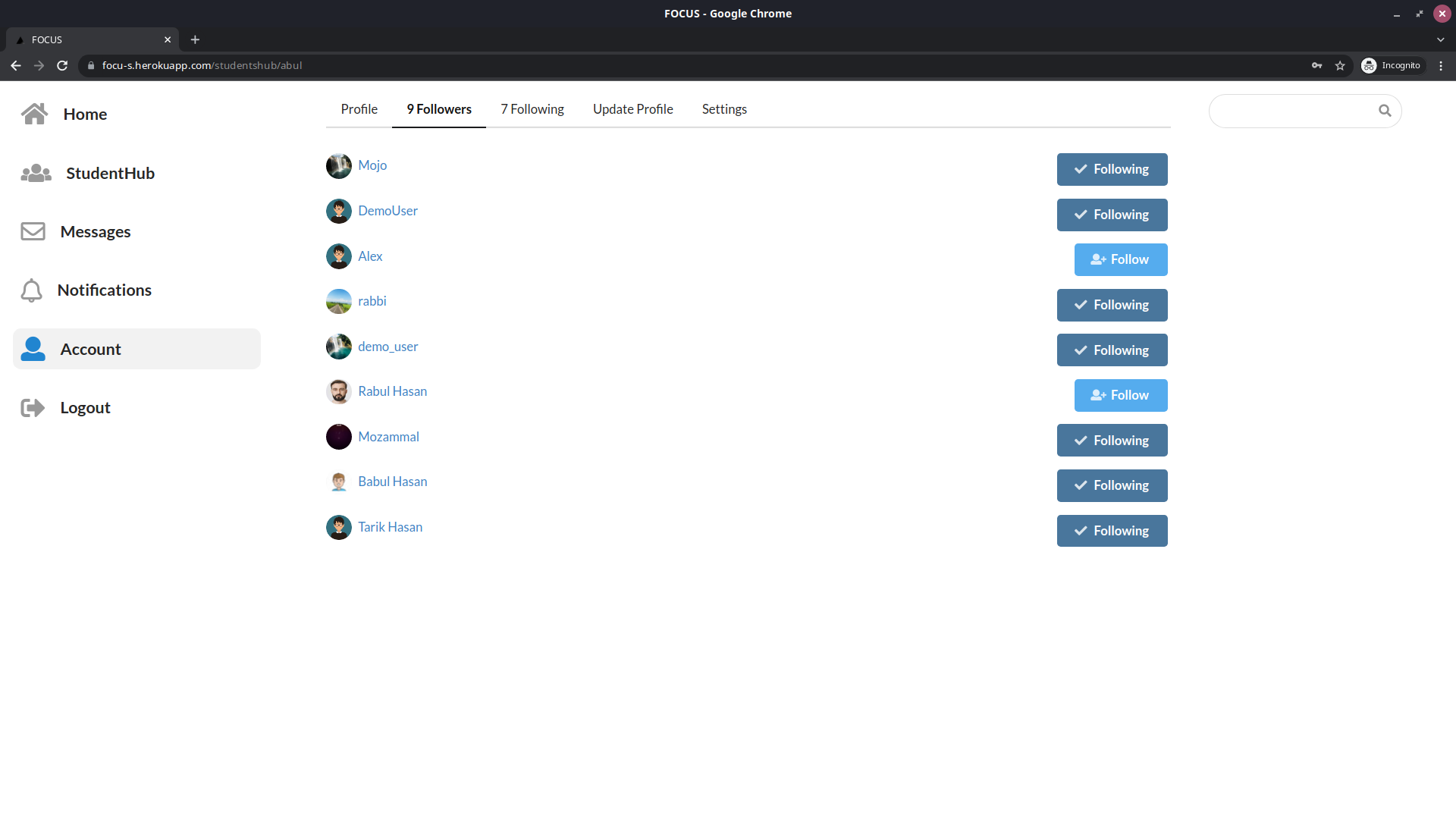Open StudentHub via its people icon
This screenshot has height=819, width=1456.
(x=36, y=173)
